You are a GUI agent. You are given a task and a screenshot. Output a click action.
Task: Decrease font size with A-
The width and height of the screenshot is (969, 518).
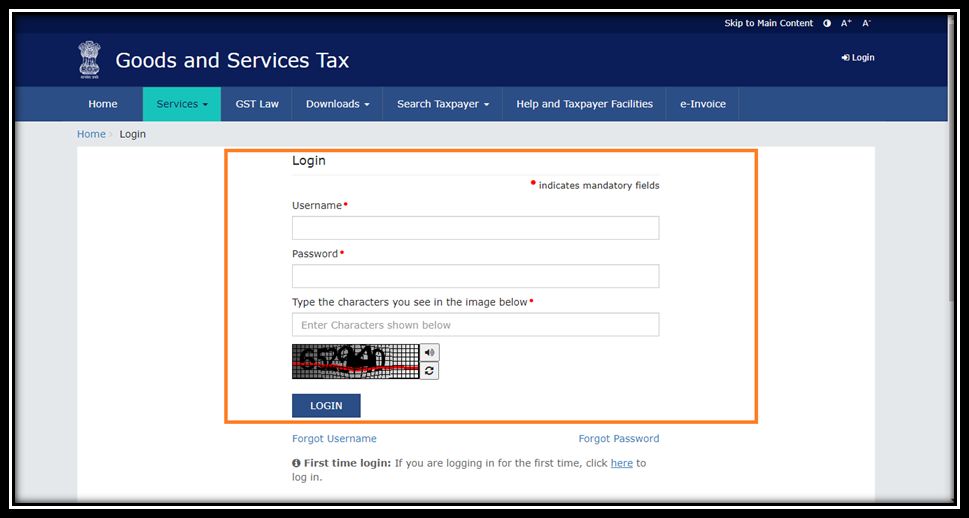pos(866,23)
